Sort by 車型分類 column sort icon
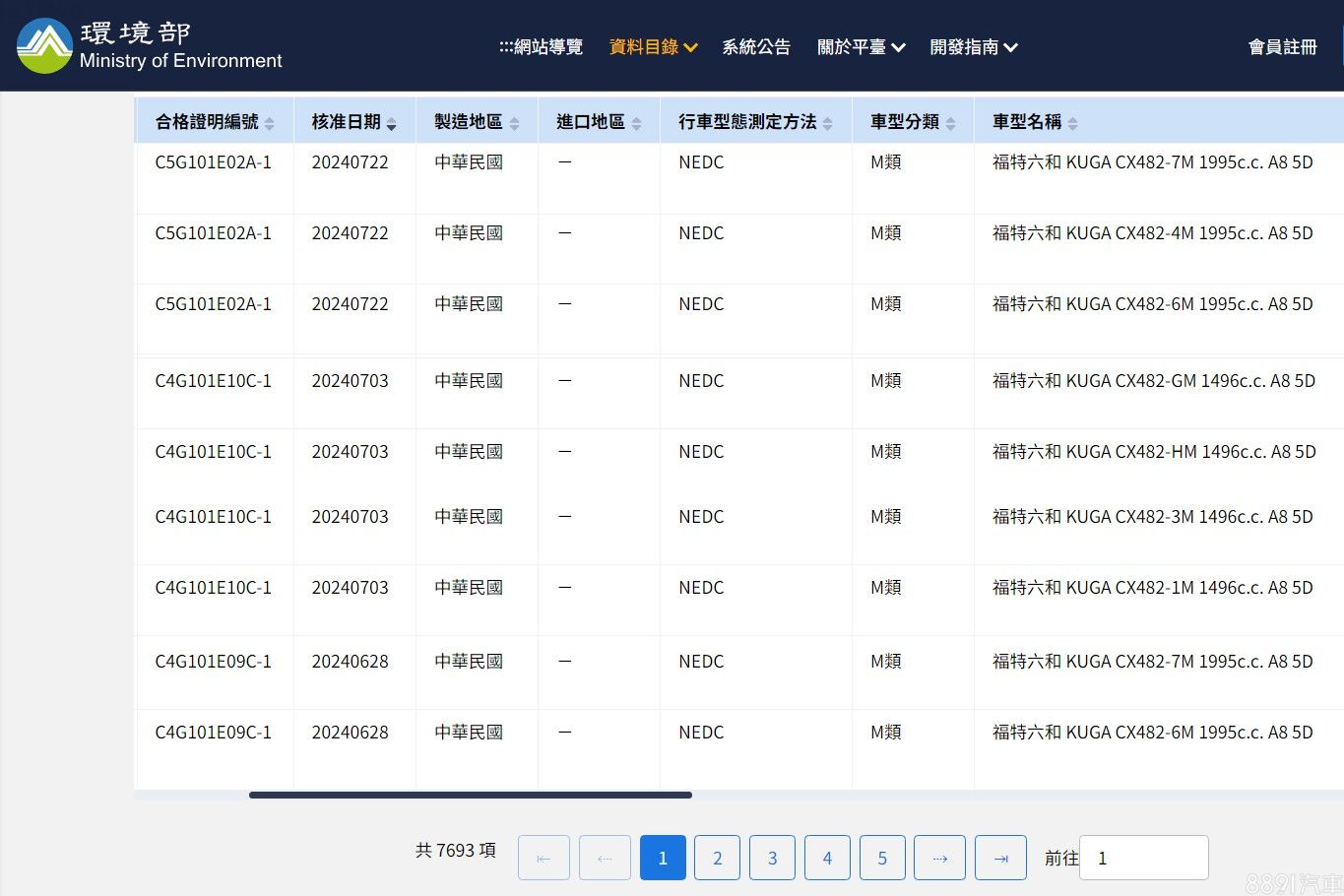 950,123
